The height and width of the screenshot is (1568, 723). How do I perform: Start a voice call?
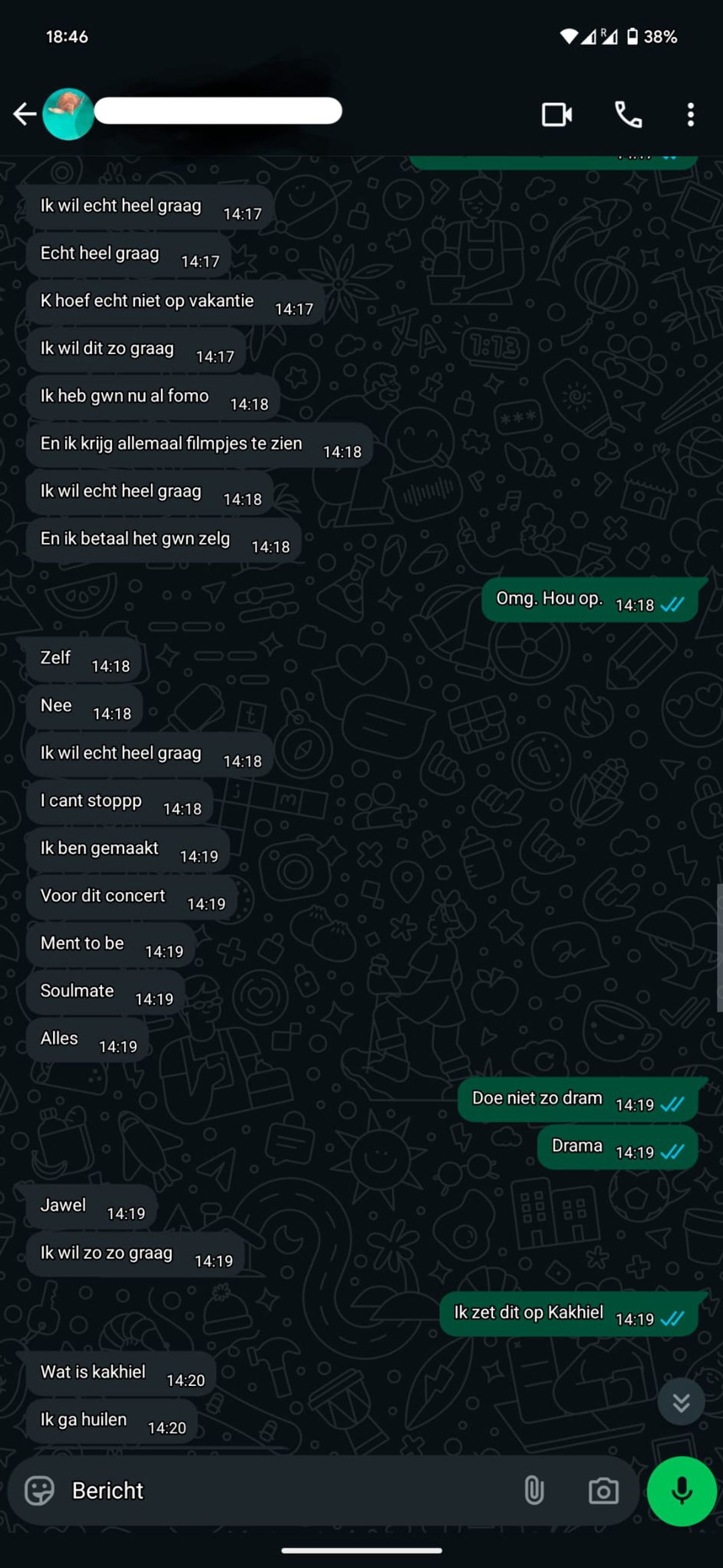pos(628,115)
